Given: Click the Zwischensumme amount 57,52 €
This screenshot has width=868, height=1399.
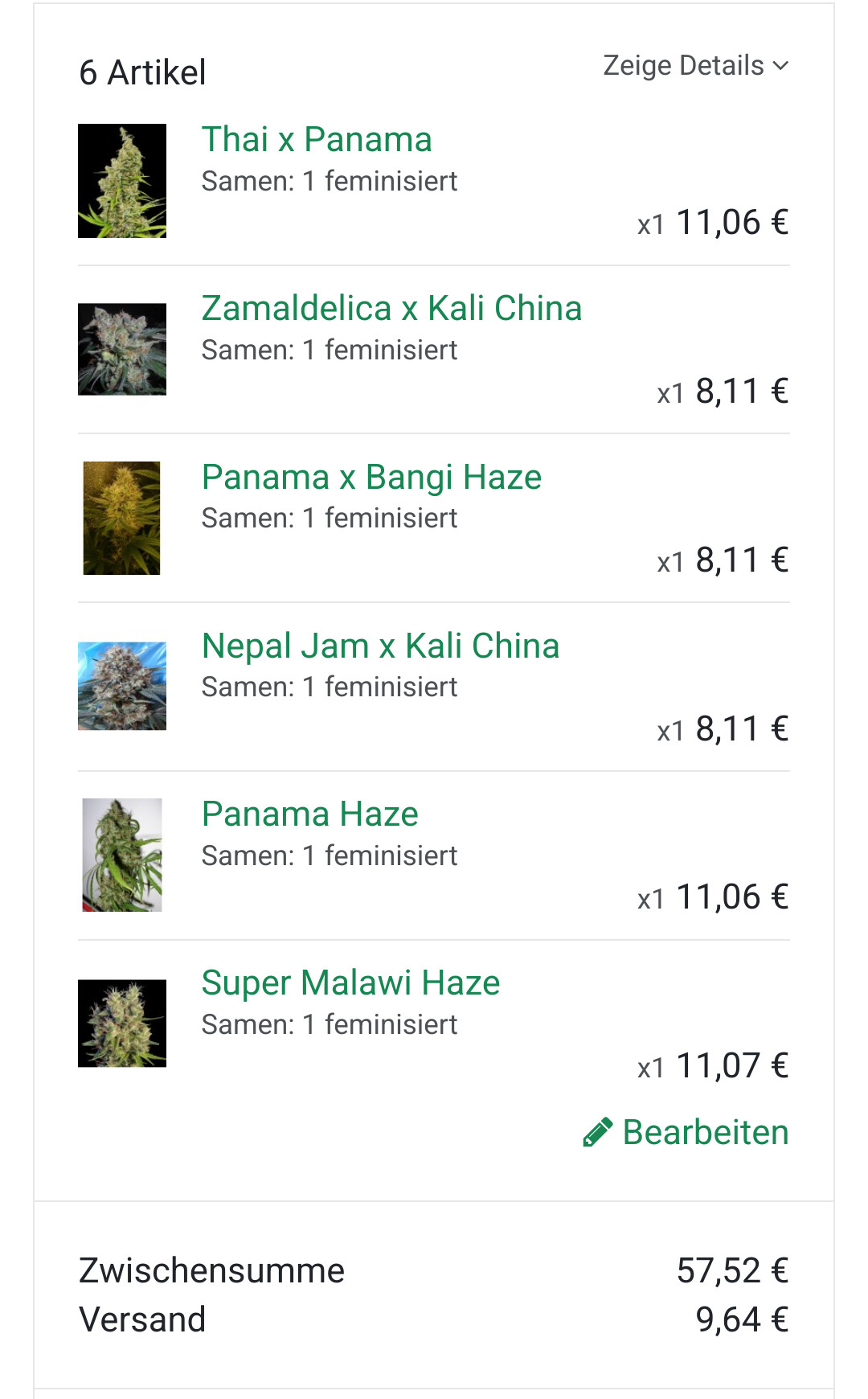Looking at the screenshot, I should [x=732, y=1271].
